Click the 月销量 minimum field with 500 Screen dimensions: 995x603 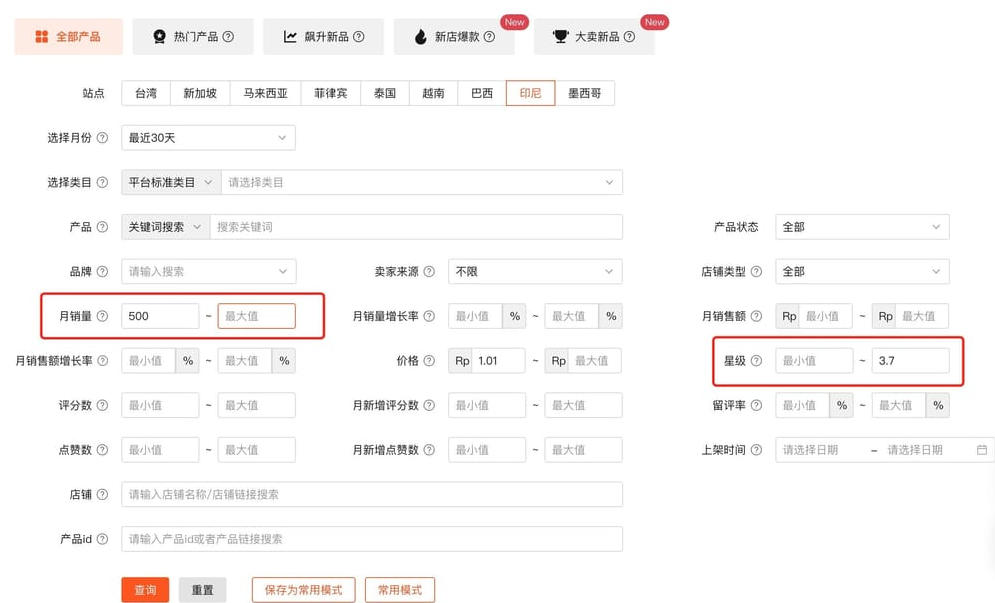(160, 316)
